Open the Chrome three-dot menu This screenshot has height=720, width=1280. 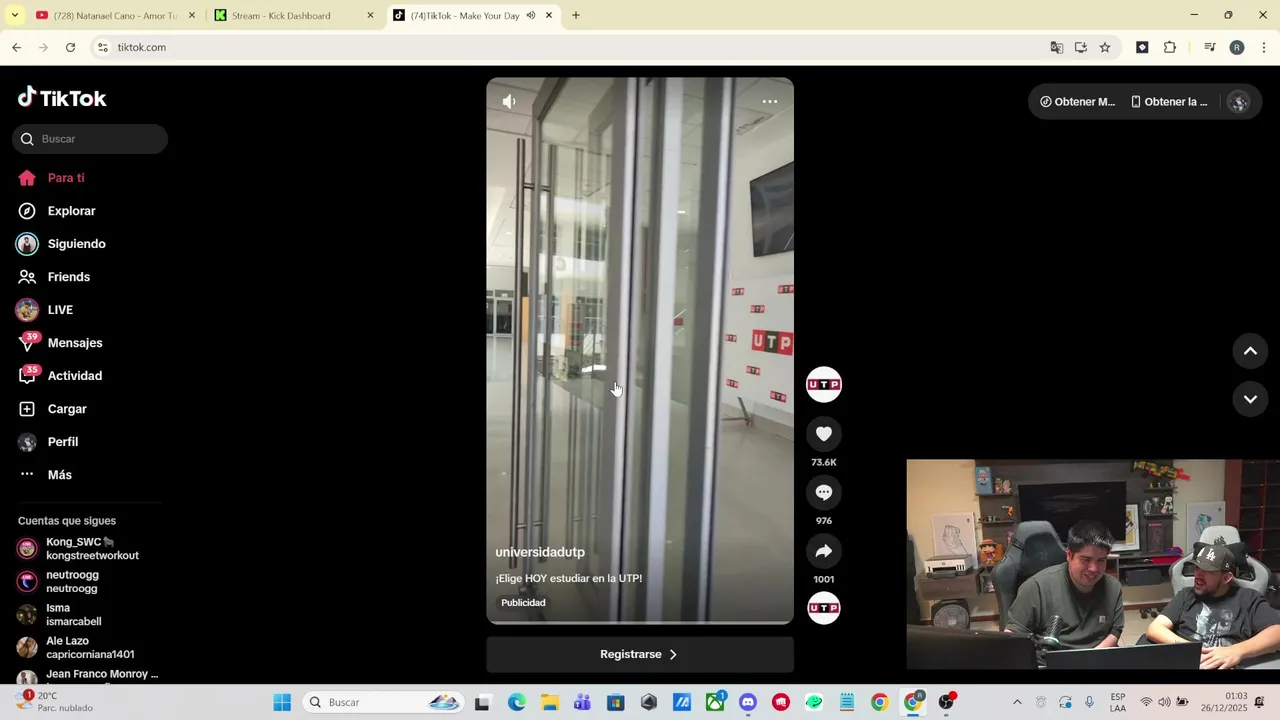point(1264,47)
